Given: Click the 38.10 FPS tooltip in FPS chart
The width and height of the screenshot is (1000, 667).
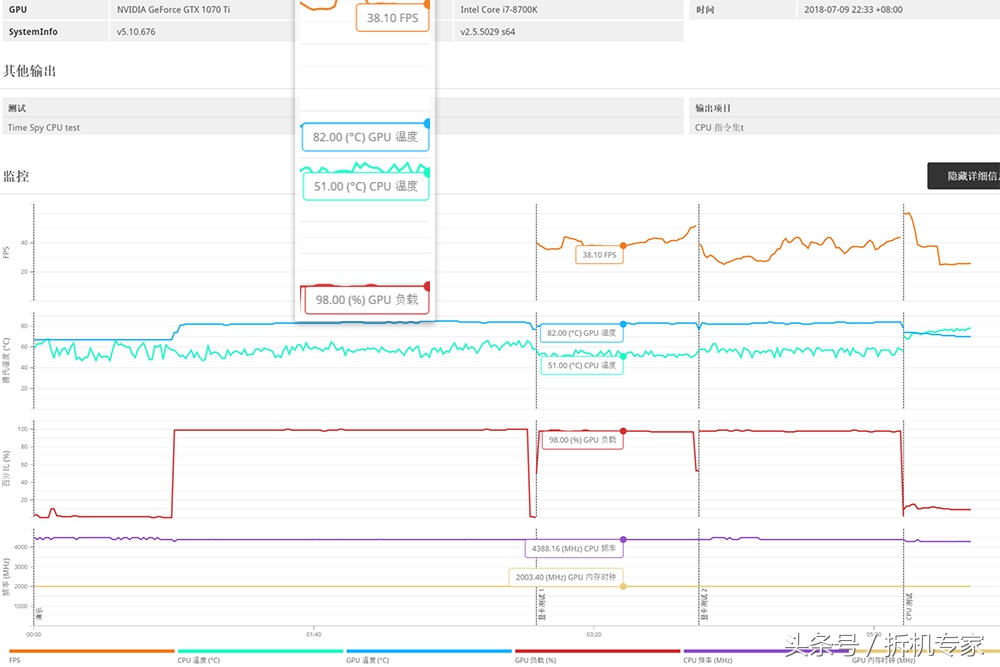Looking at the screenshot, I should click(598, 255).
